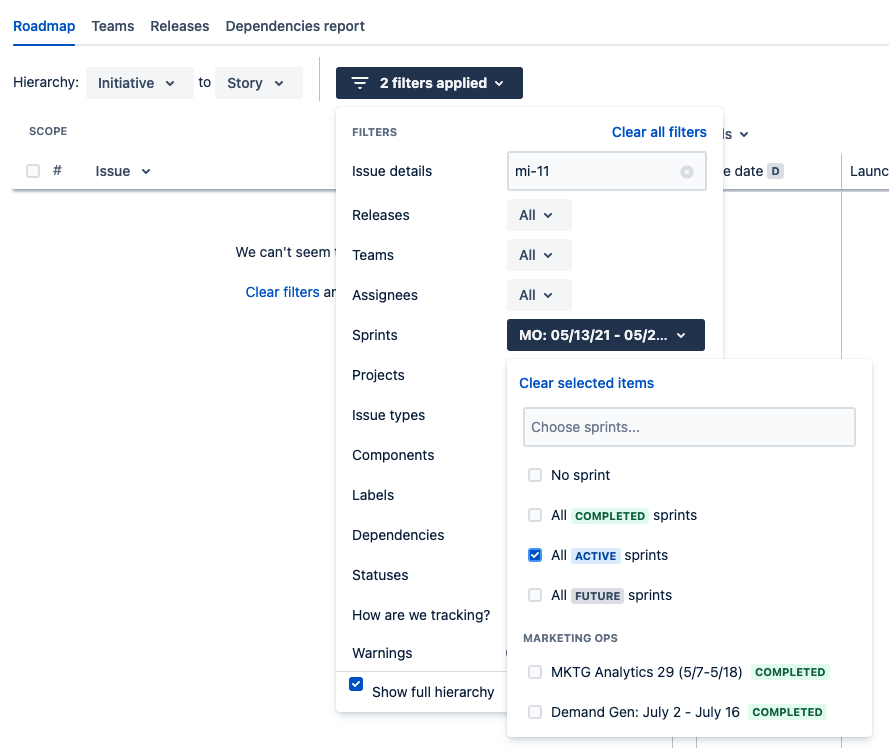889x748 pixels.
Task: Click the 'D' badge next to date column
Action: [775, 171]
